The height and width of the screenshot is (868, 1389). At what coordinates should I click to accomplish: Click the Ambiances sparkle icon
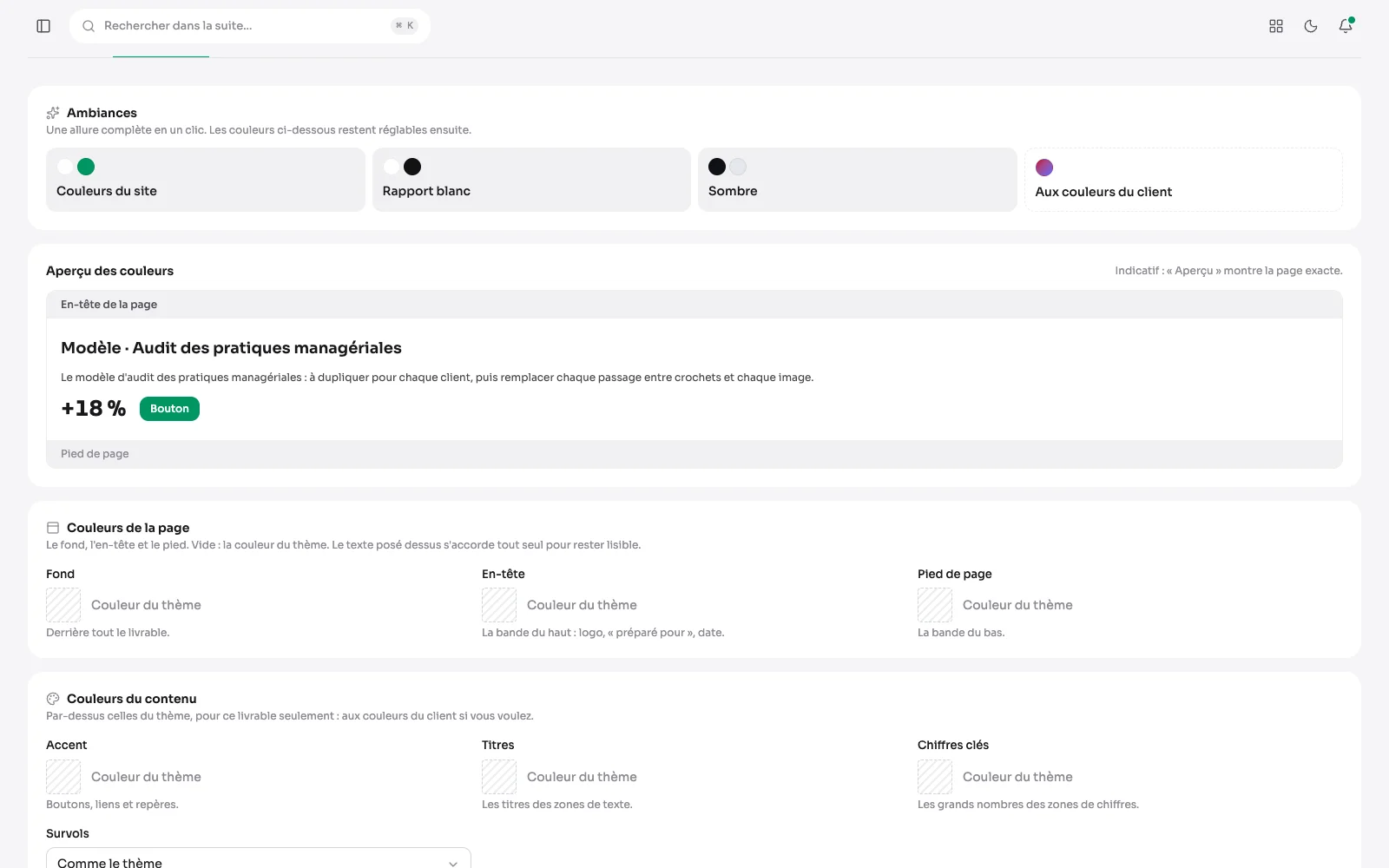coord(53,113)
